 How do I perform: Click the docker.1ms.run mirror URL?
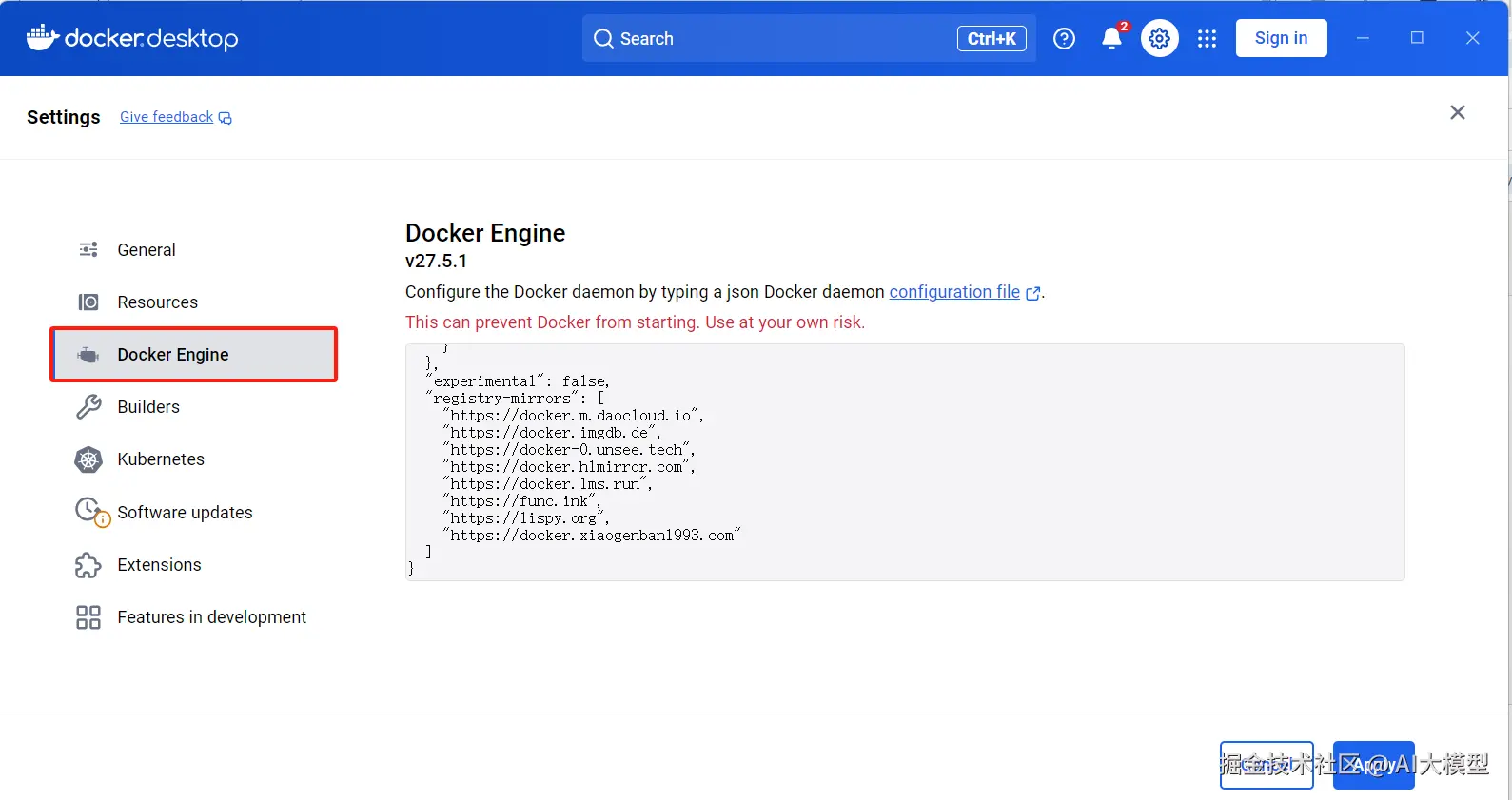(547, 484)
